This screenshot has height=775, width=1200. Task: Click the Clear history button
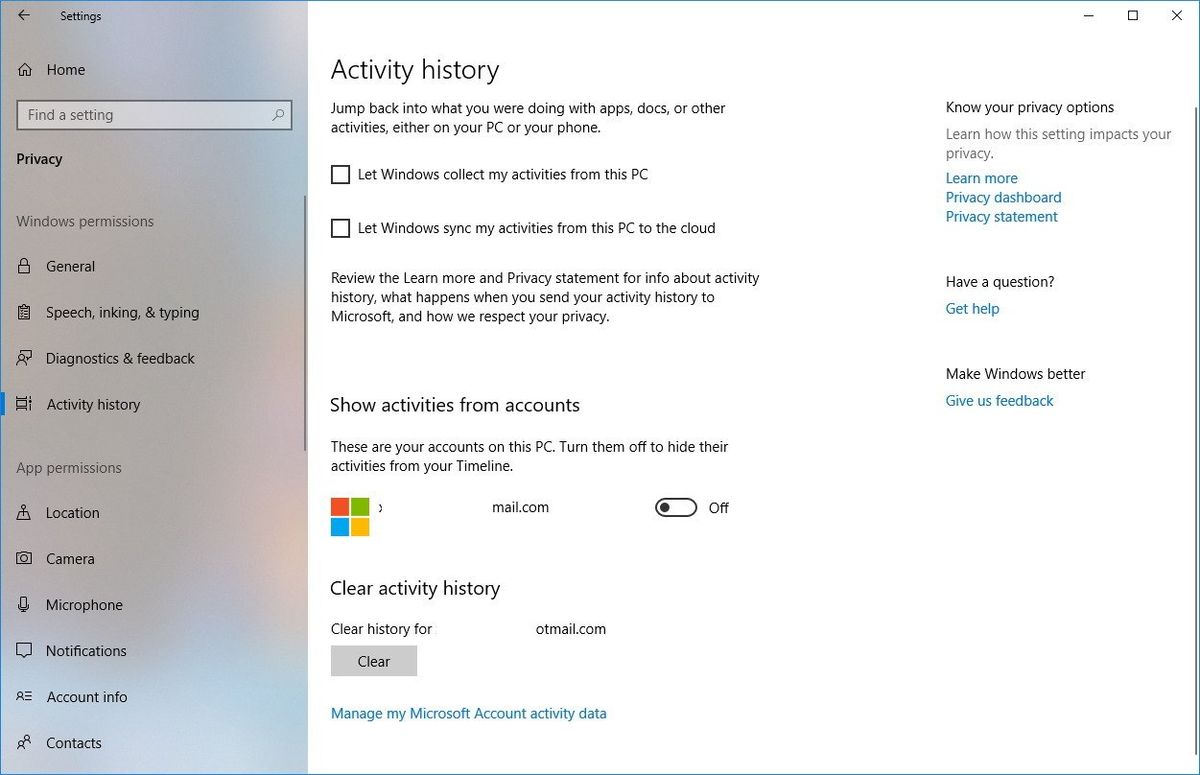373,661
